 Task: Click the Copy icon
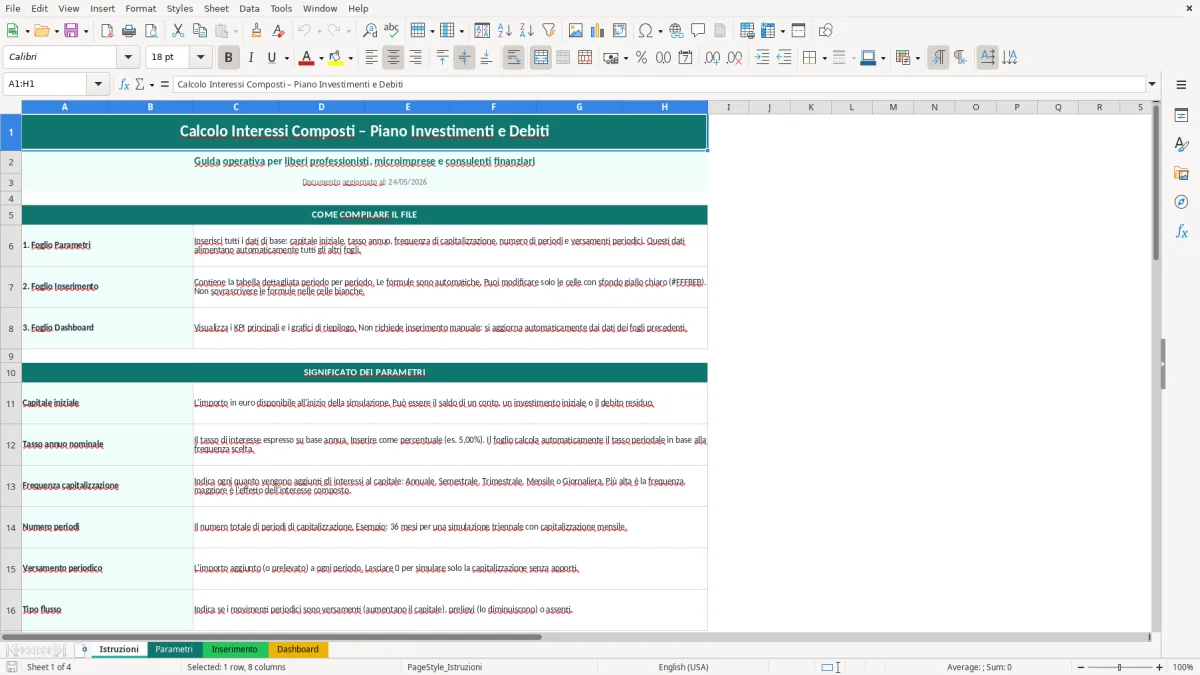coord(200,31)
